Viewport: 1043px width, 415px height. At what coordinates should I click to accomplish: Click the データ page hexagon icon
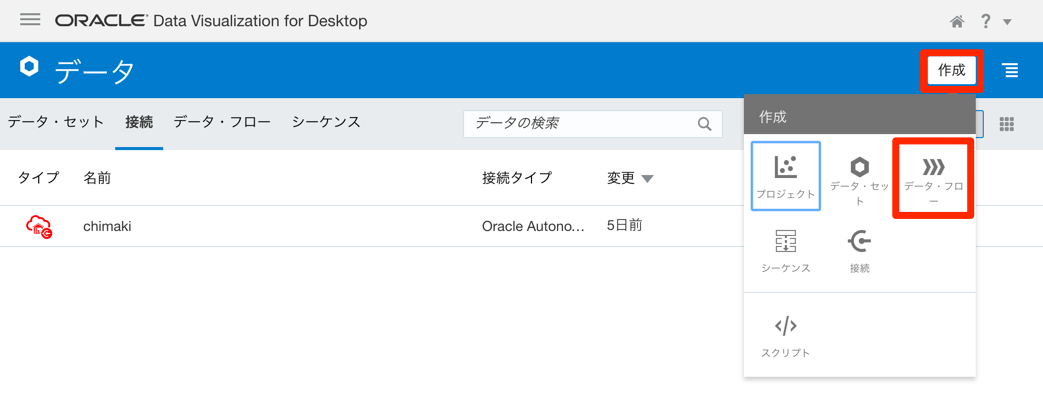[x=29, y=67]
